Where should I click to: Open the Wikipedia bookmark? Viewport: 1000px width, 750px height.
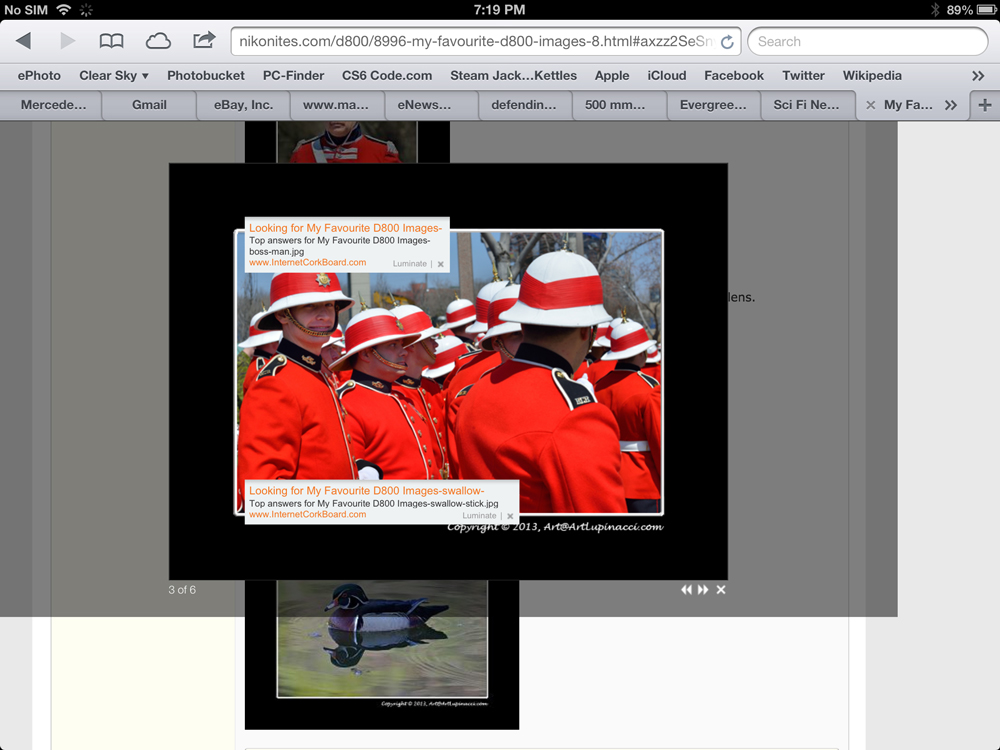(x=872, y=75)
